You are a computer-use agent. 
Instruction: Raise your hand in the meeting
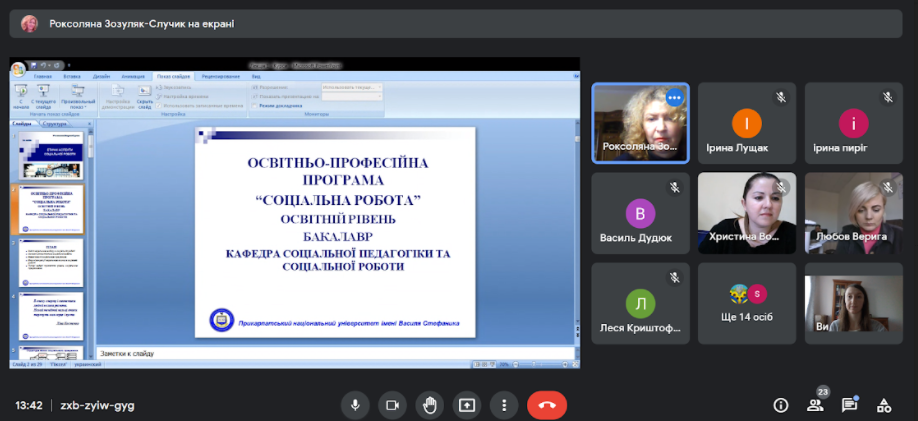point(430,405)
